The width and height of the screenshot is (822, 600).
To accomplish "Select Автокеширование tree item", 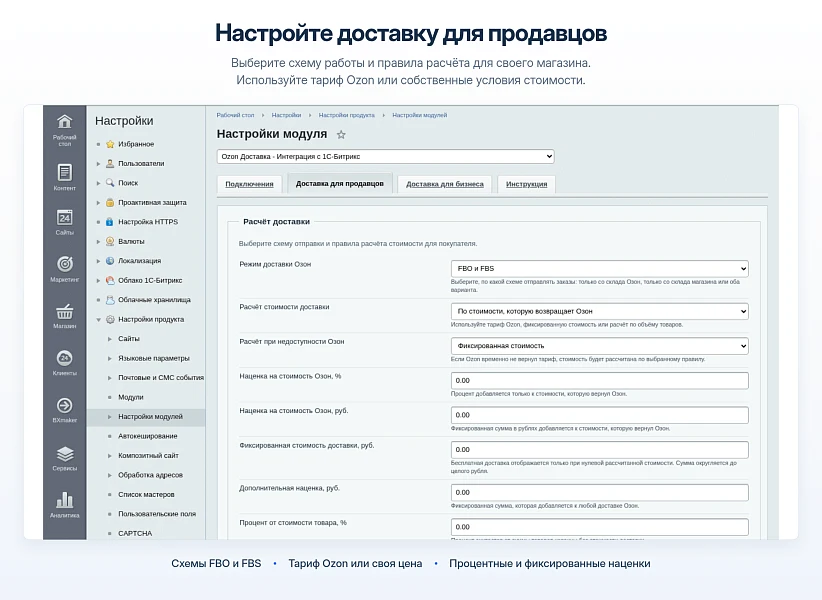I will tap(148, 436).
